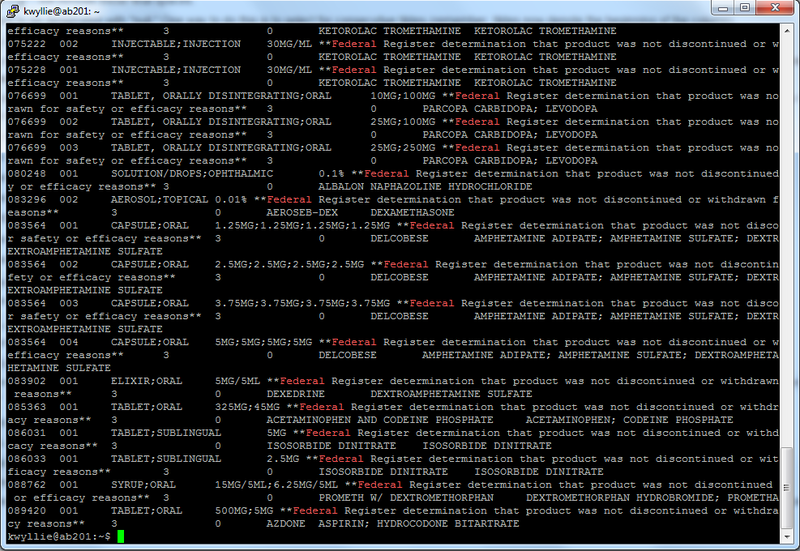Image resolution: width=800 pixels, height=551 pixels.
Task: Click the kwyllie@ab201:~$ shell prompt
Action: pyautogui.click(x=59, y=537)
